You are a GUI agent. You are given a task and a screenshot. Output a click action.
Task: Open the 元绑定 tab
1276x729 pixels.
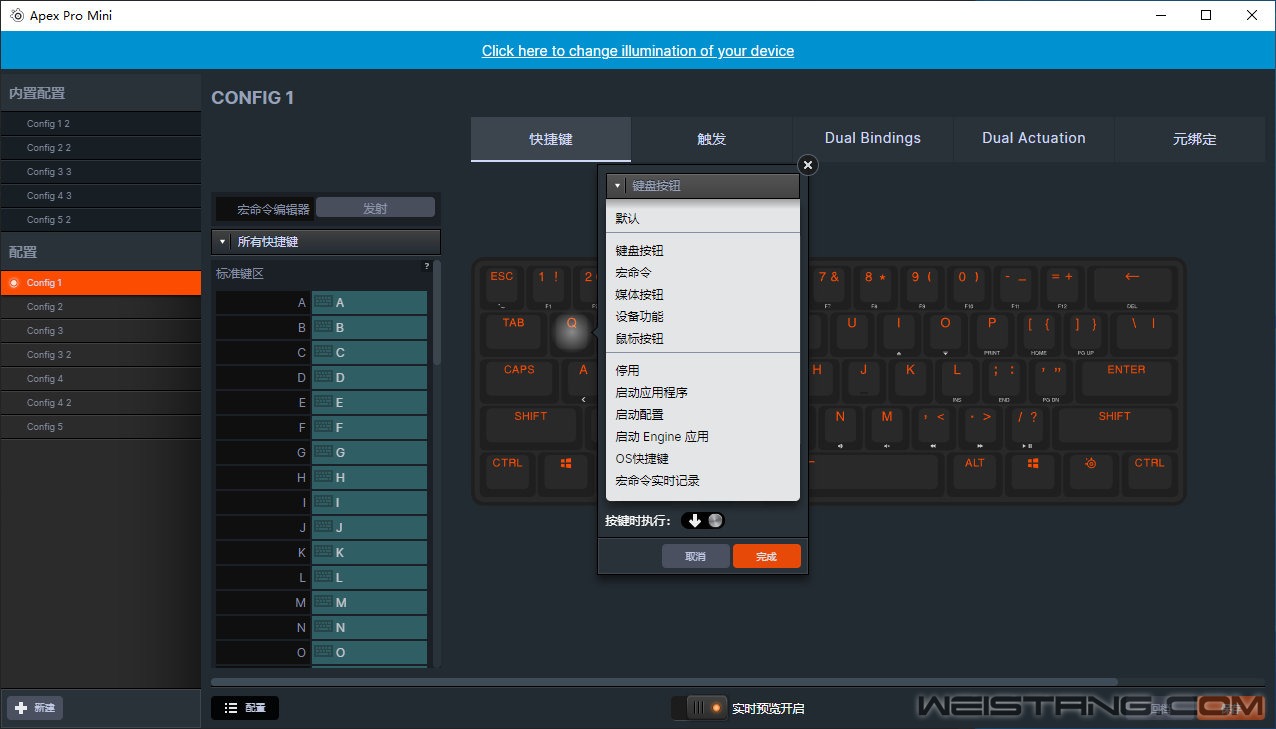(x=1195, y=139)
